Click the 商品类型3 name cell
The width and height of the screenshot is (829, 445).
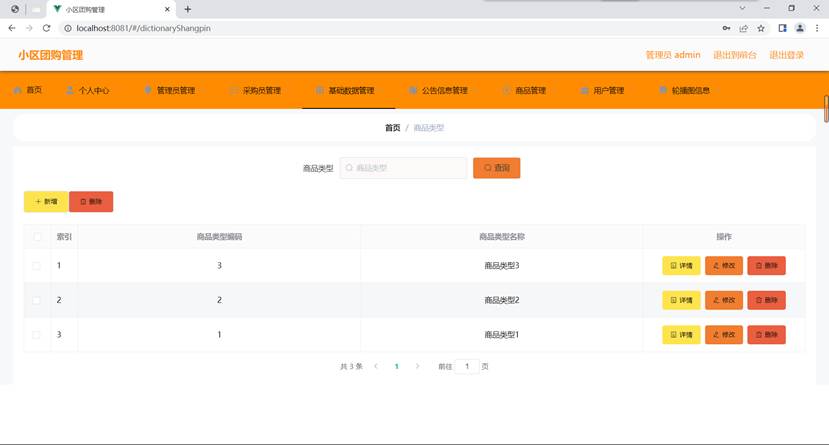(x=502, y=266)
